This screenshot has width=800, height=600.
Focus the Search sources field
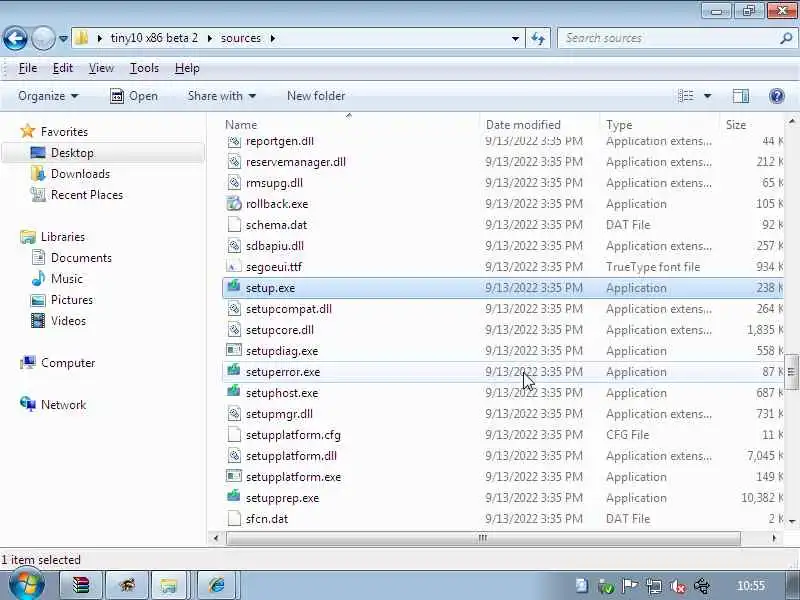click(x=667, y=38)
